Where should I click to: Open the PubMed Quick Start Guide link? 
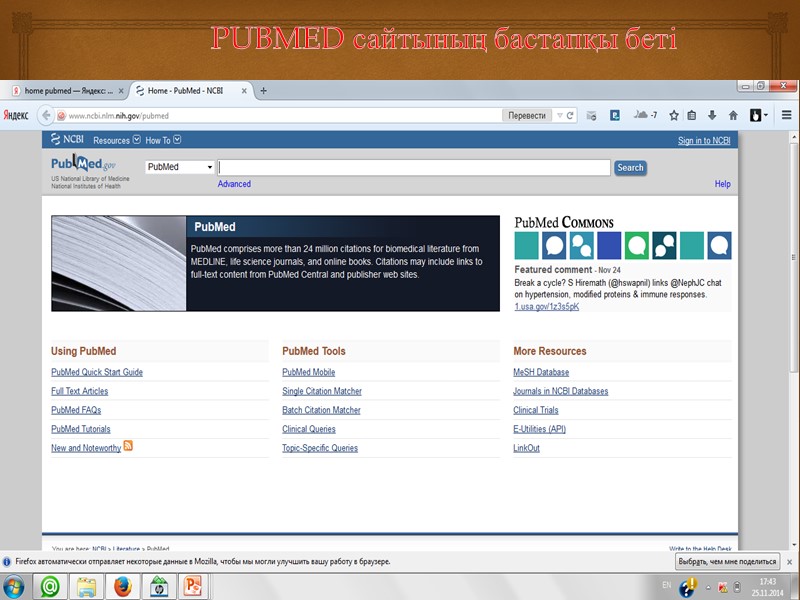[x=97, y=372]
